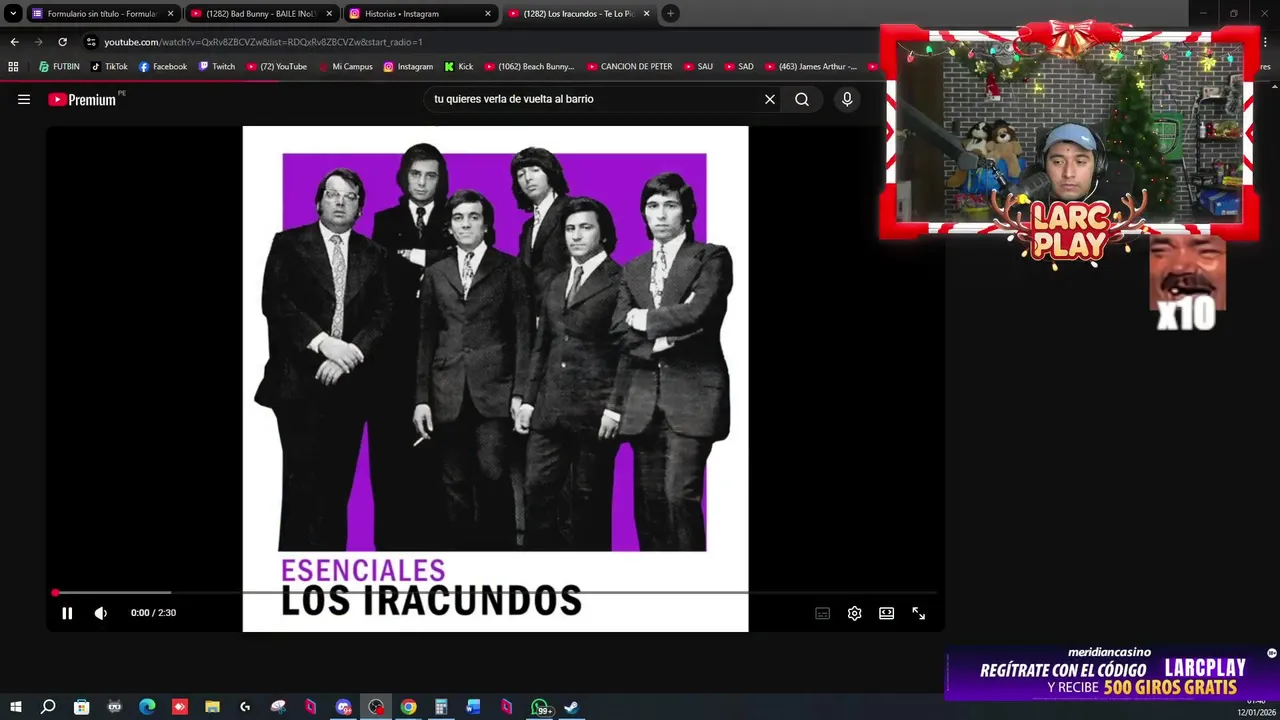Open the Mi Campus bookmark
The height and width of the screenshot is (720, 1280).
[345, 67]
